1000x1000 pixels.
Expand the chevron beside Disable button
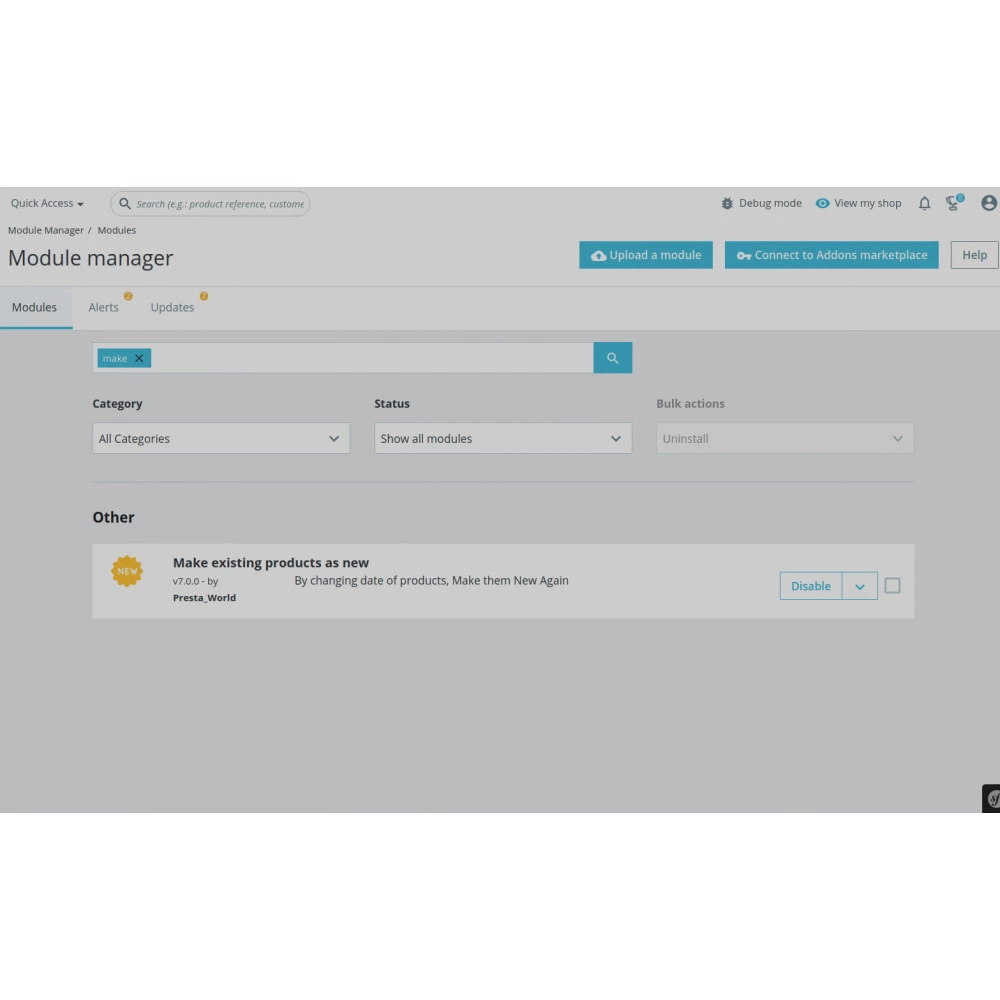860,585
